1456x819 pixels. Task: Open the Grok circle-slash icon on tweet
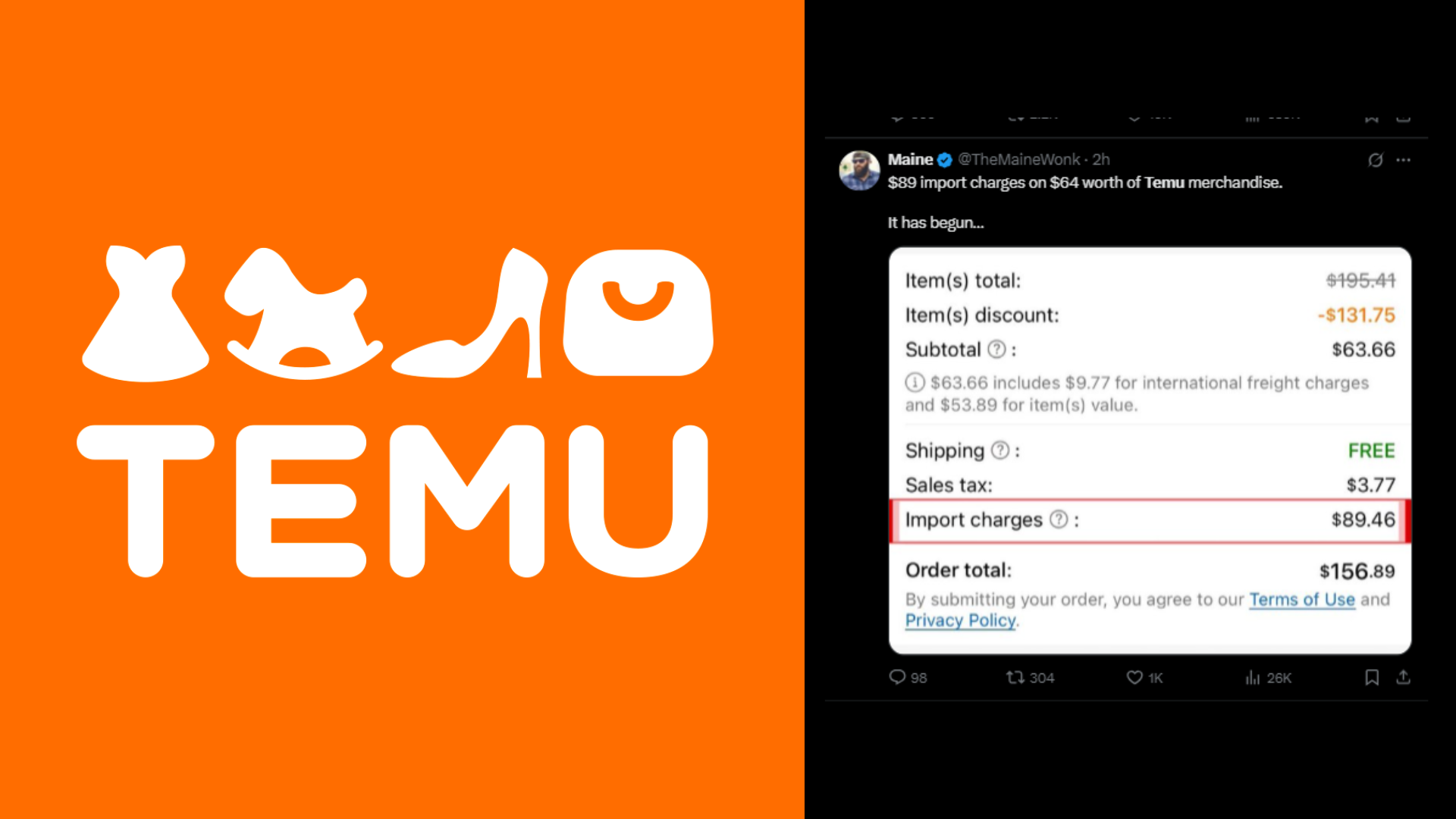click(x=1376, y=160)
